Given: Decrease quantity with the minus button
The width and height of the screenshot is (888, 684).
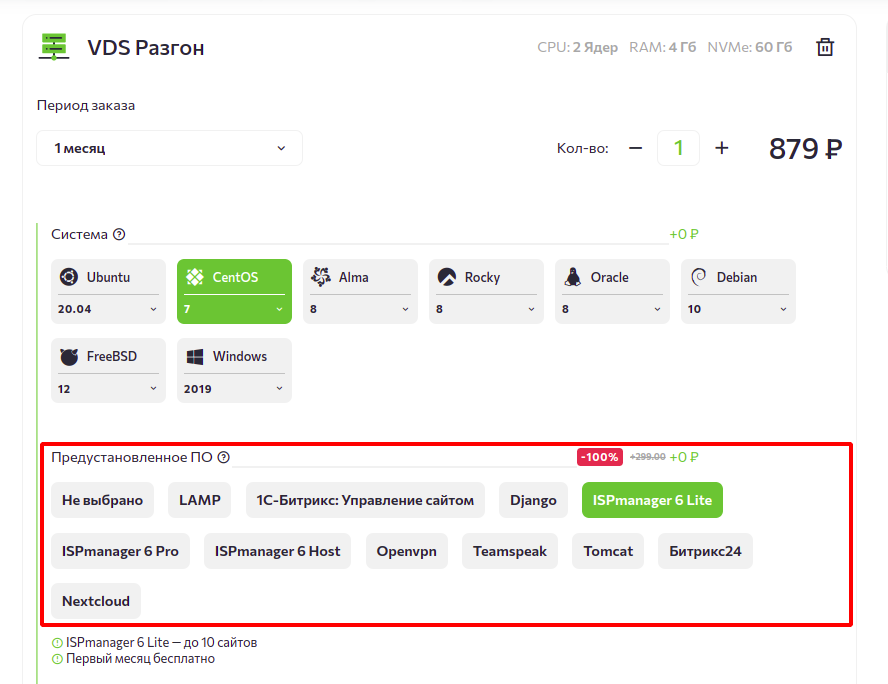Looking at the screenshot, I should click(x=635, y=148).
